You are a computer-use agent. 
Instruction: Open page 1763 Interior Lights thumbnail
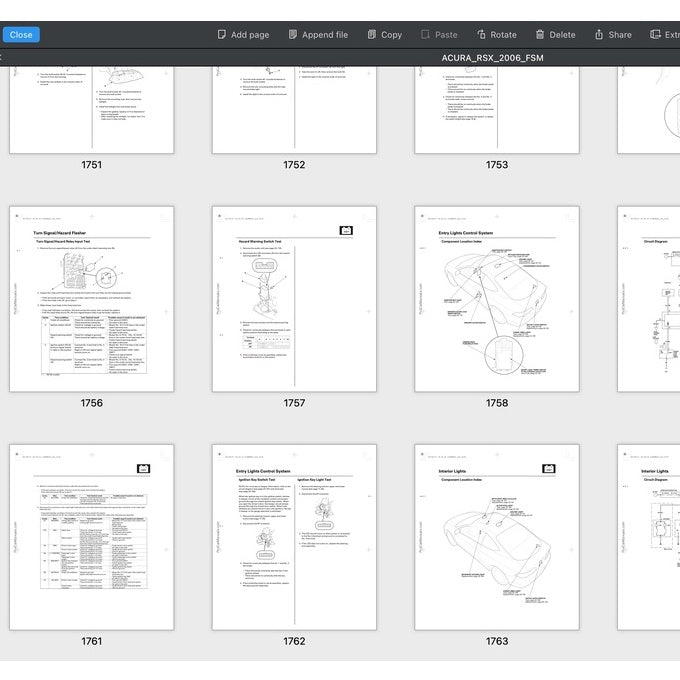tap(496, 537)
